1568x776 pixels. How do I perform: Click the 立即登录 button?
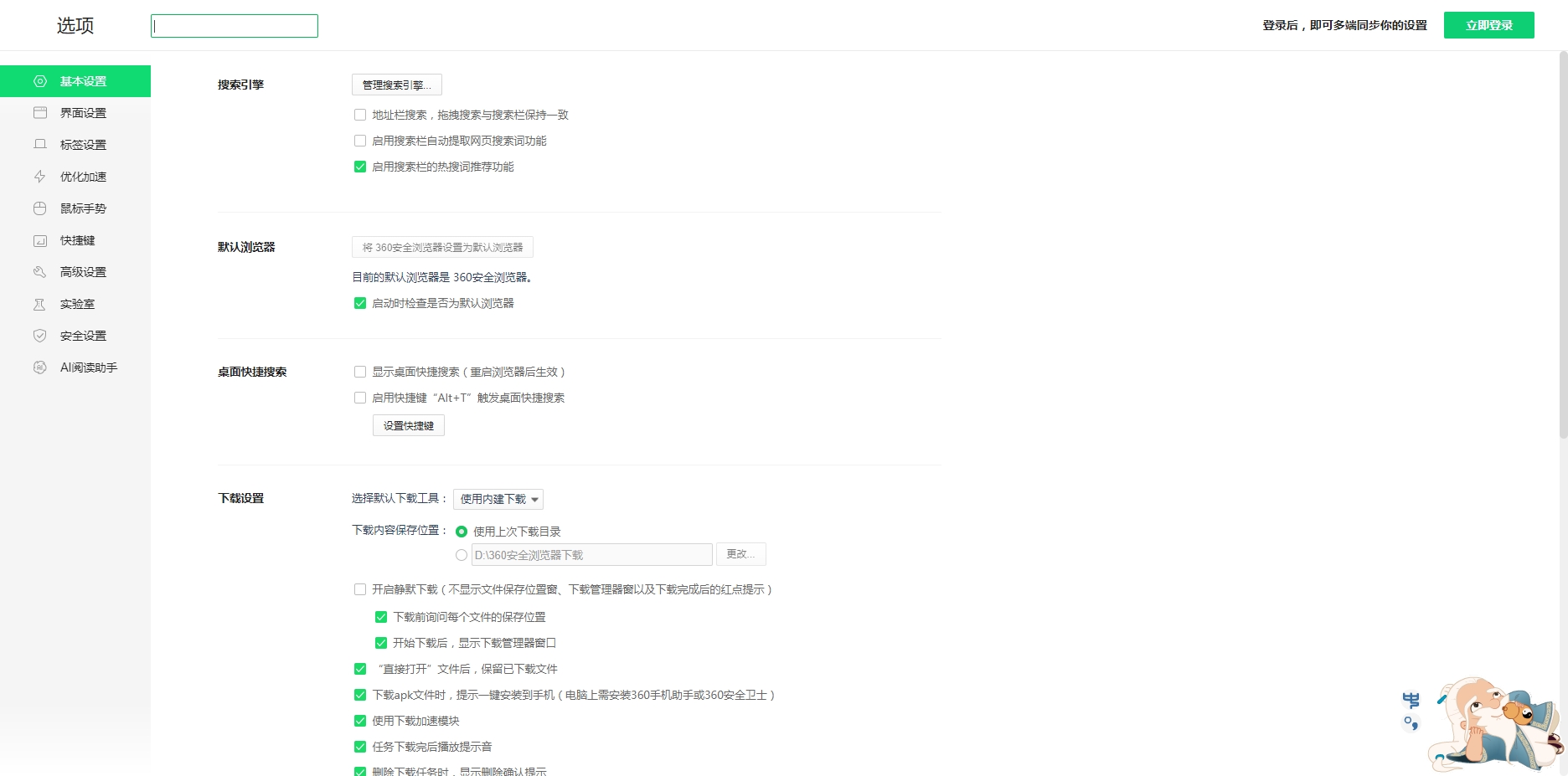click(x=1488, y=25)
